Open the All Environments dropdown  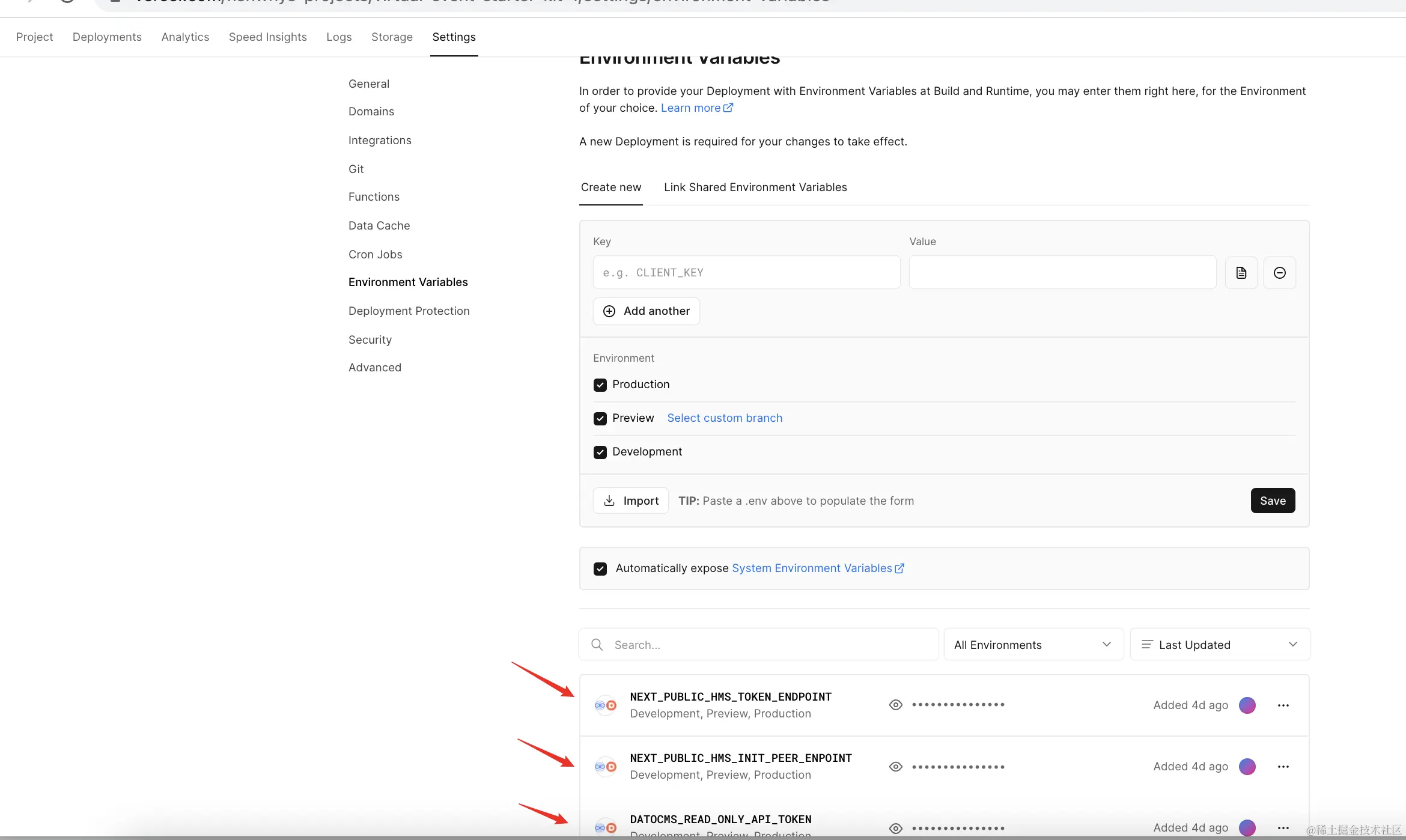[x=1033, y=645]
